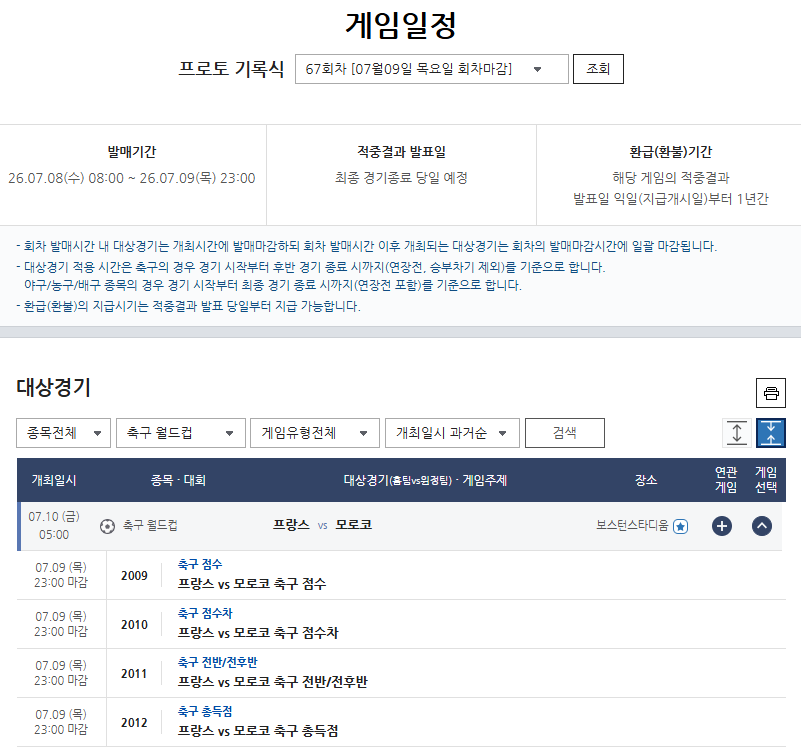Click the 장소 column header
Screen dimensions: 801x755
(x=646, y=480)
